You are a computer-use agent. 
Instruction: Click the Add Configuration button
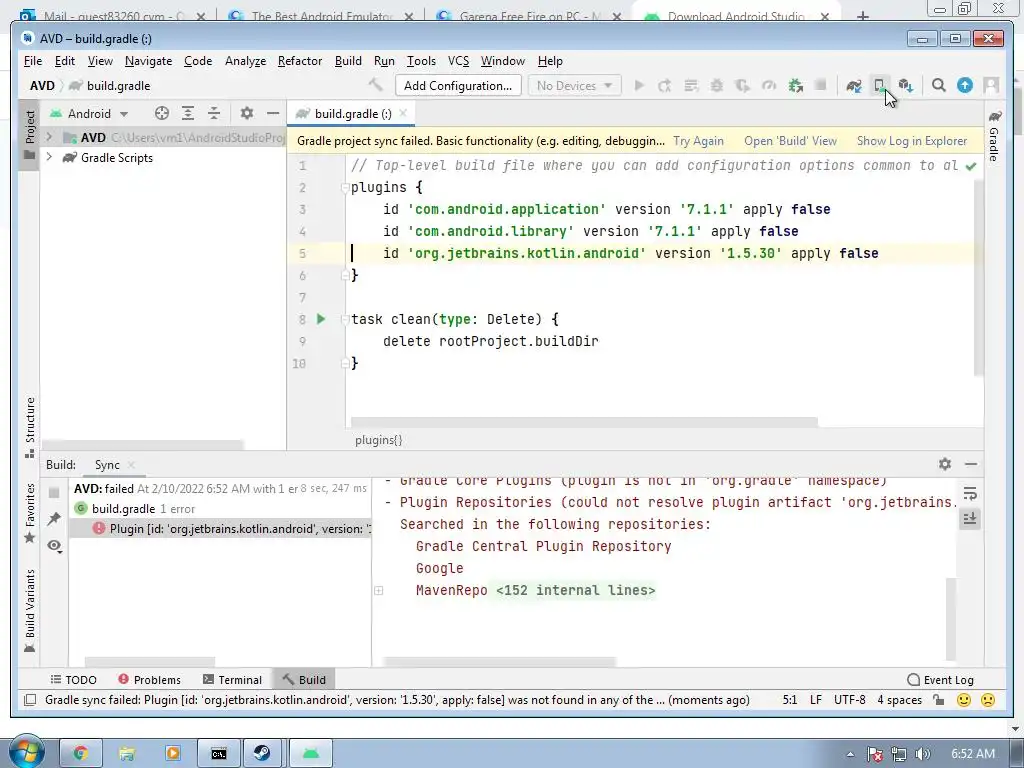(458, 86)
